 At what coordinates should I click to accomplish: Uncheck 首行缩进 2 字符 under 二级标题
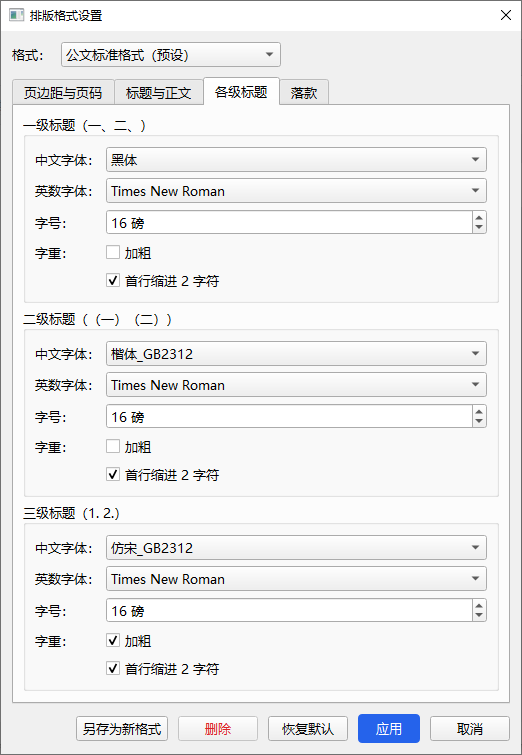pyautogui.click(x=113, y=475)
